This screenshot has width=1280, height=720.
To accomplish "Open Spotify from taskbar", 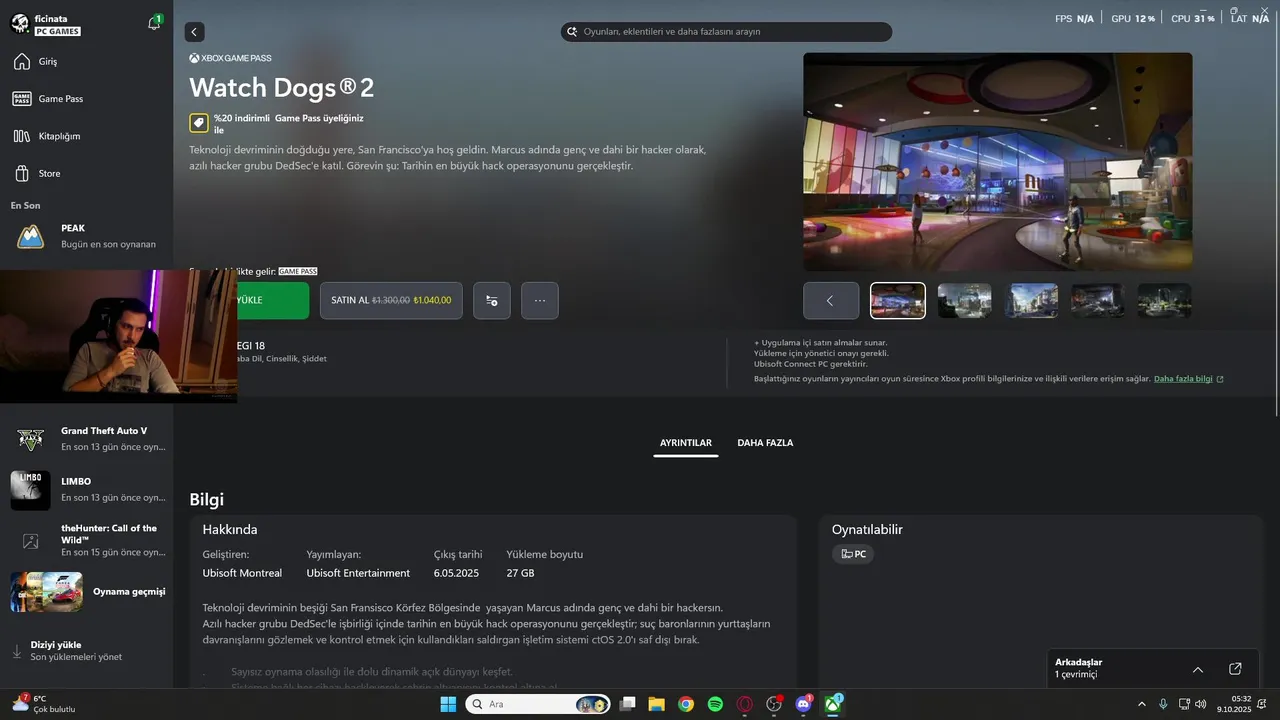I will tap(715, 704).
